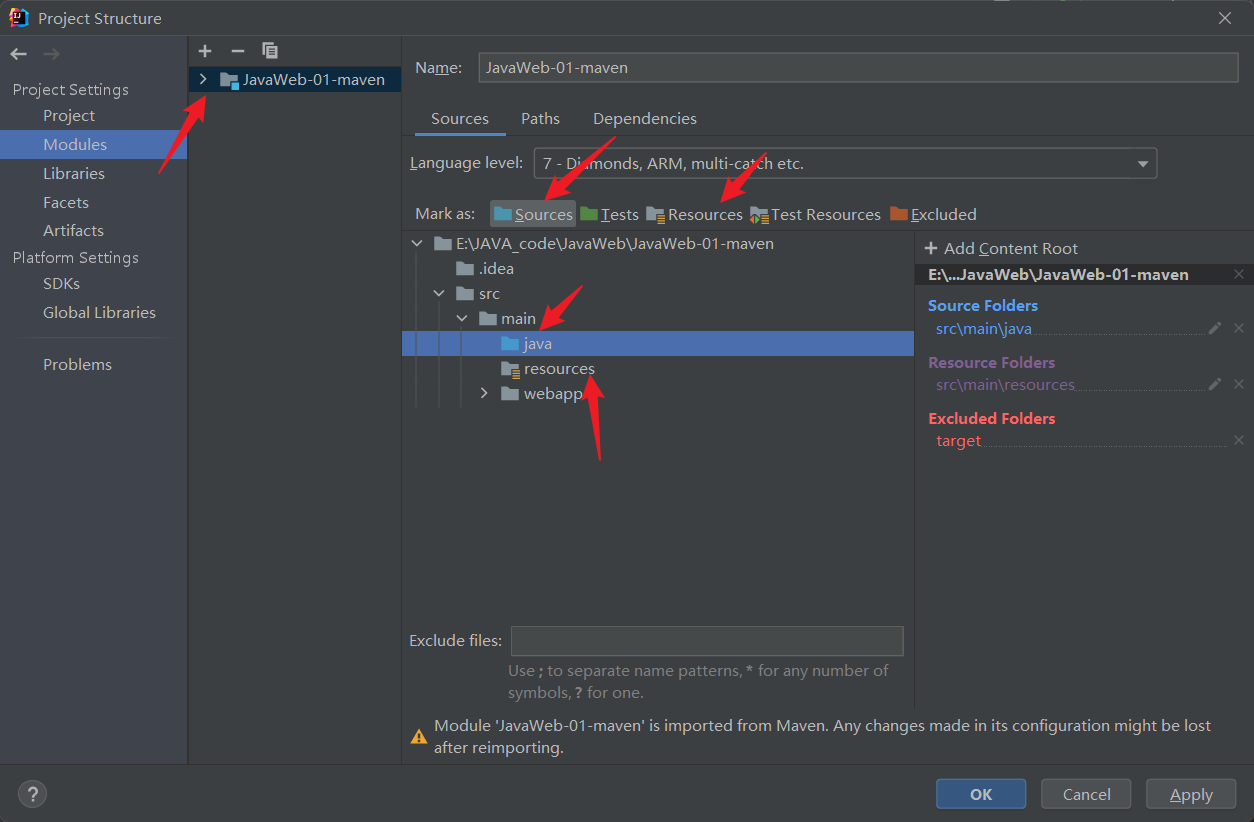Image resolution: width=1254 pixels, height=822 pixels.
Task: Switch to the Sources tab
Action: [460, 118]
